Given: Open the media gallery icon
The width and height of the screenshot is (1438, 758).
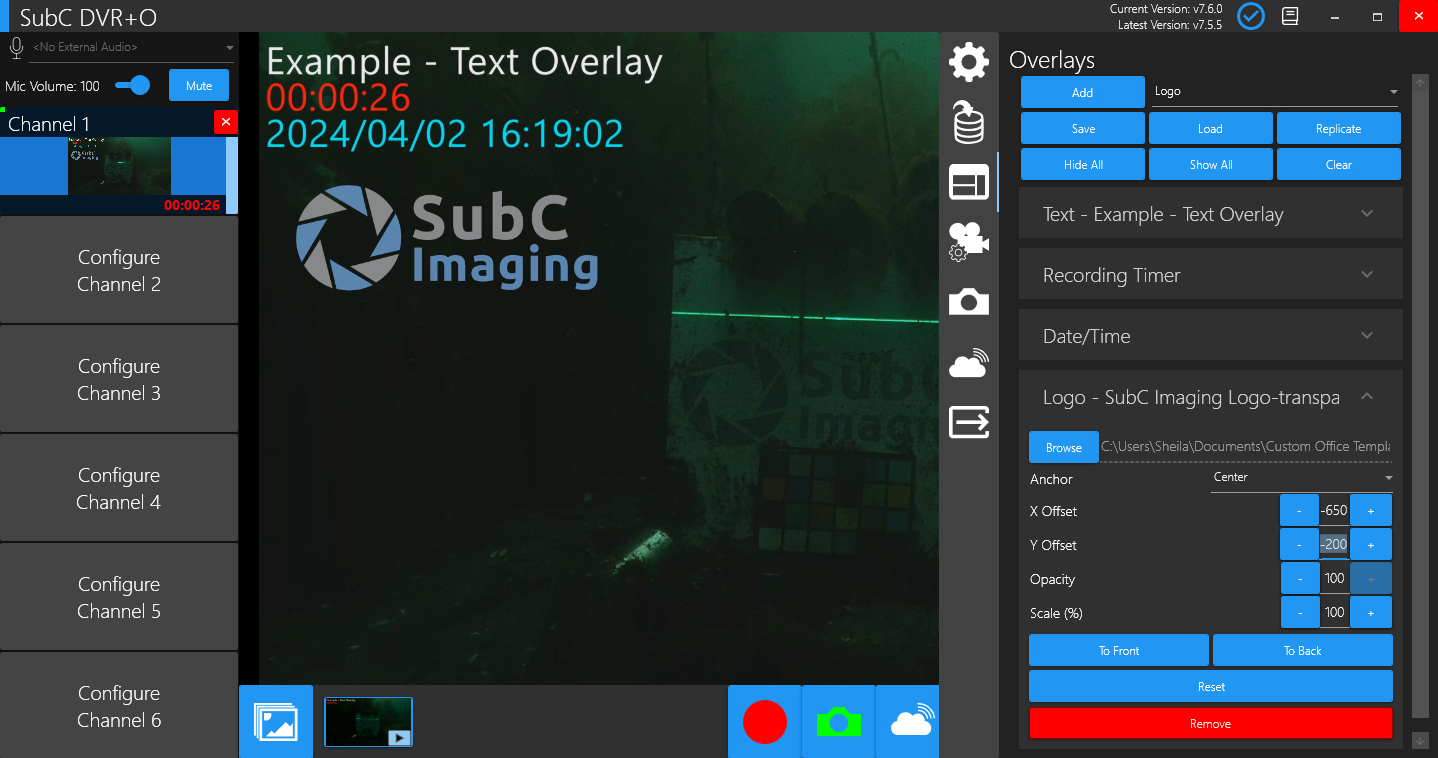Looking at the screenshot, I should click(x=276, y=722).
